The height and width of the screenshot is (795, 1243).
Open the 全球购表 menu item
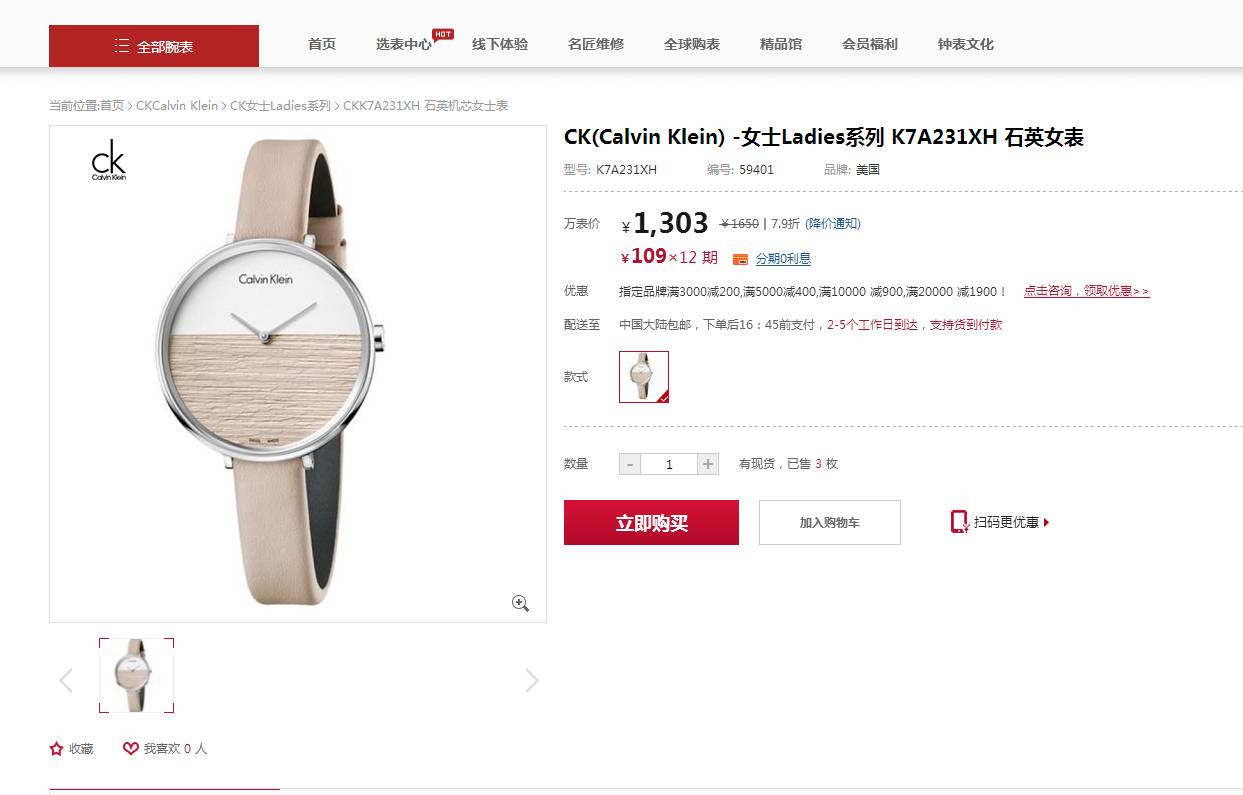[x=692, y=44]
